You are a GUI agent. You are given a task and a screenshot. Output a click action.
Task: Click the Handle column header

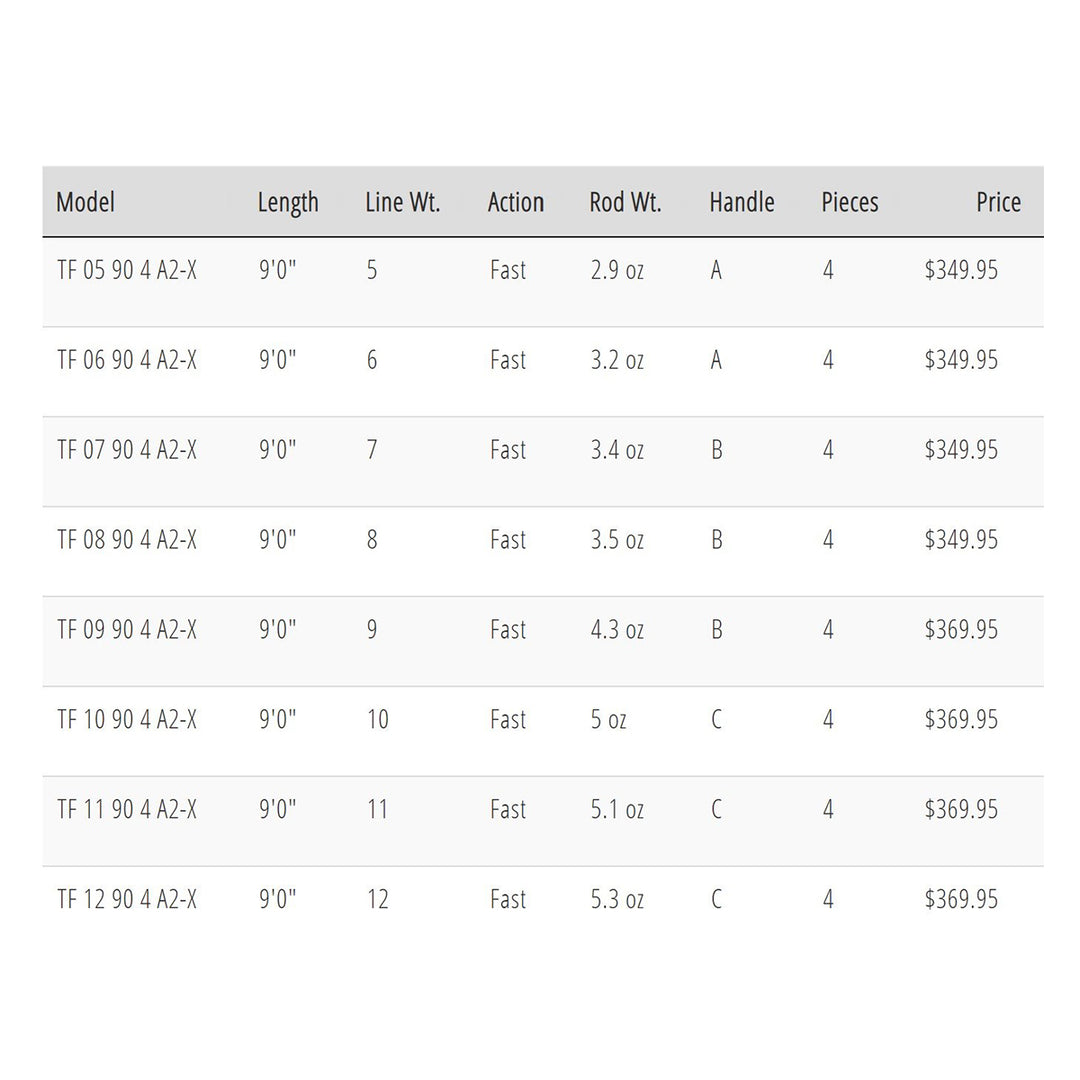point(742,202)
